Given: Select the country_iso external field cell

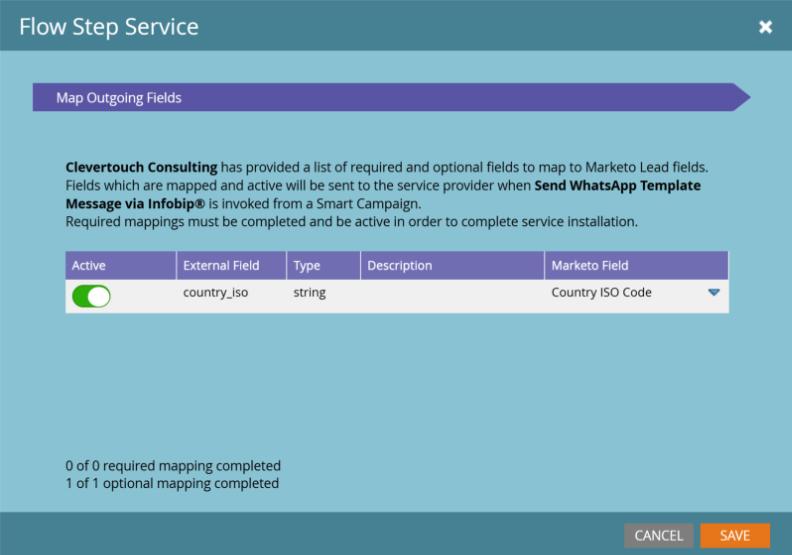Looking at the screenshot, I should click(216, 293).
